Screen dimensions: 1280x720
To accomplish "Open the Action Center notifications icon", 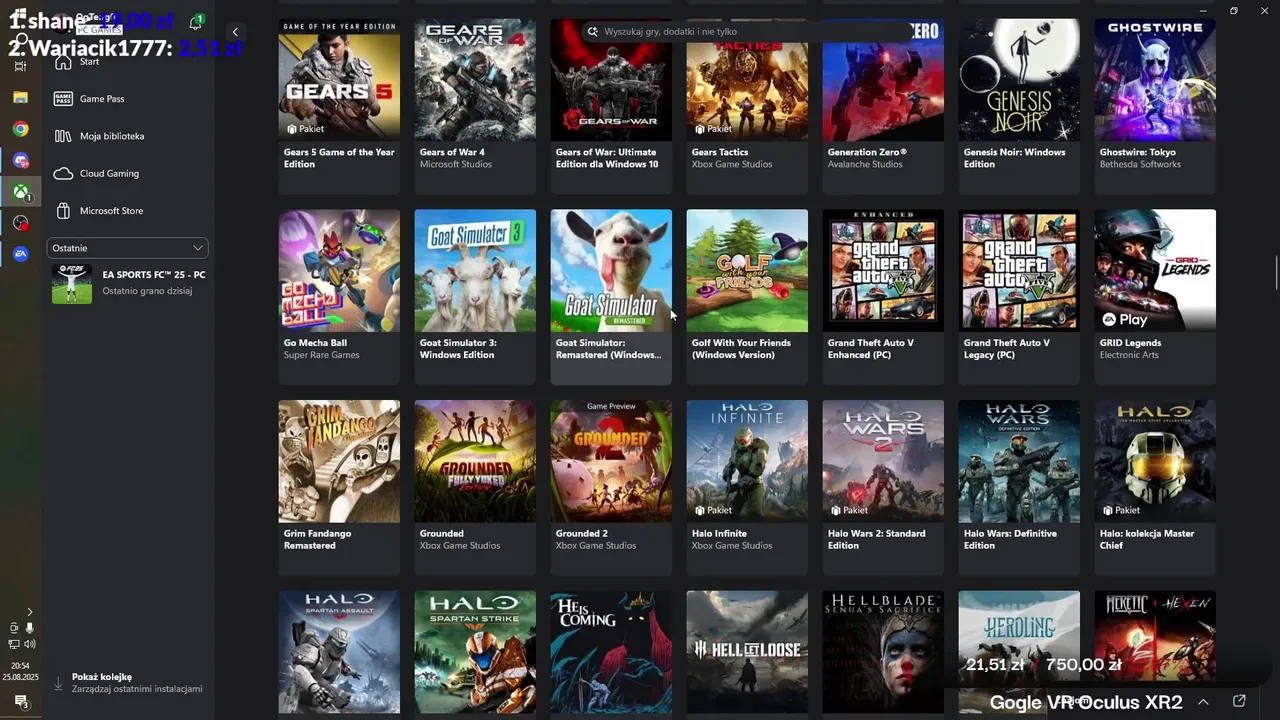I will pos(20,701).
